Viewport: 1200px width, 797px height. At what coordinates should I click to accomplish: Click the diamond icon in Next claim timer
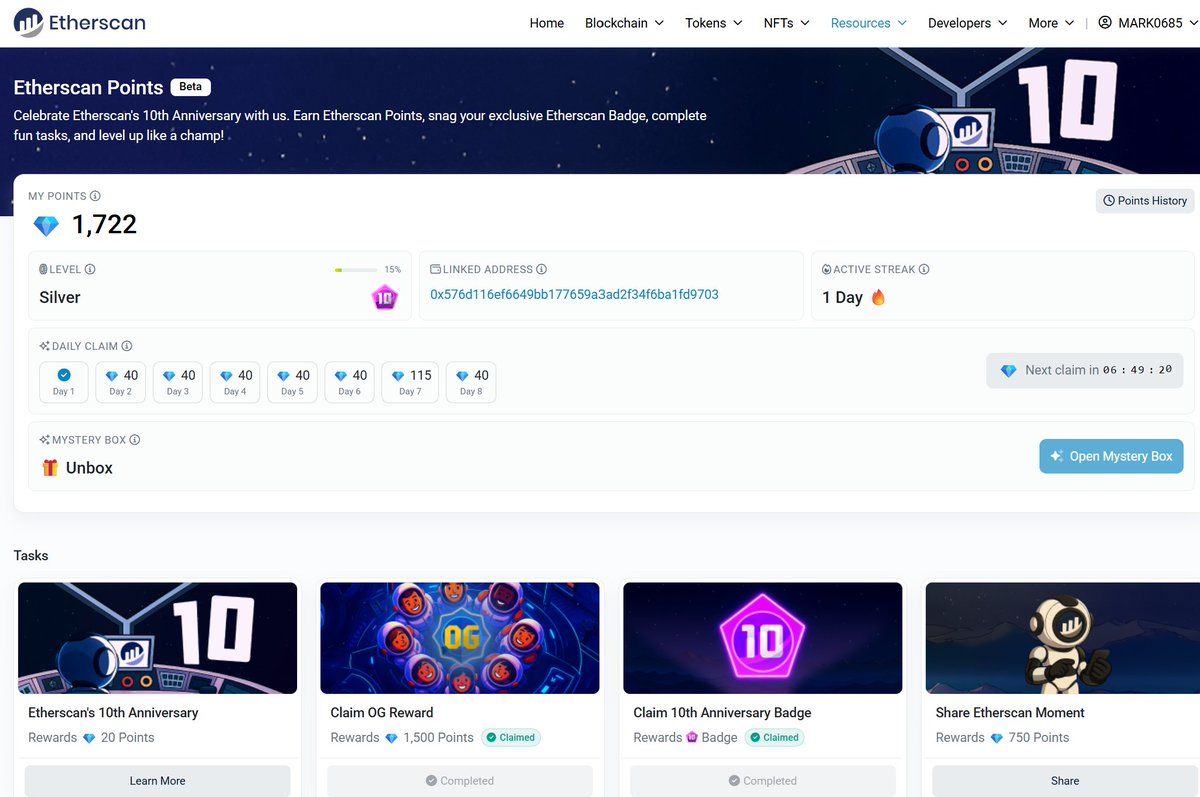click(x=1008, y=370)
